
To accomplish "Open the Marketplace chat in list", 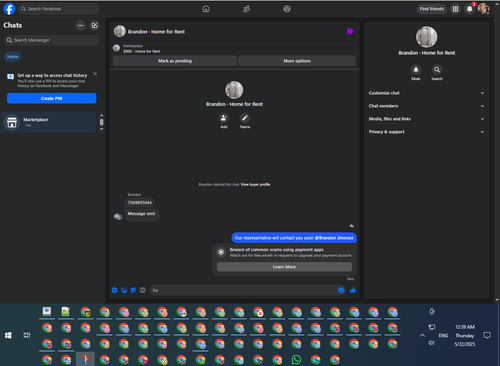I will [x=49, y=122].
